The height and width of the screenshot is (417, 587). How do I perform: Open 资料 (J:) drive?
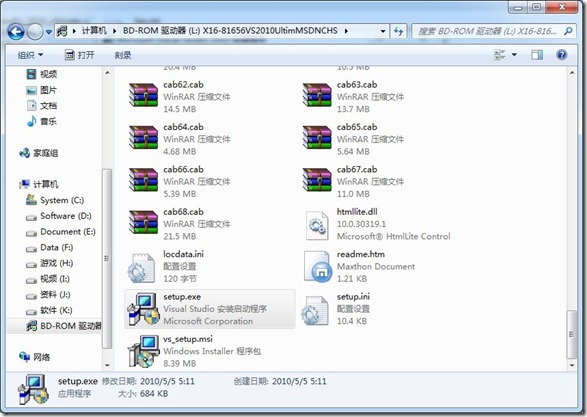coord(48,294)
